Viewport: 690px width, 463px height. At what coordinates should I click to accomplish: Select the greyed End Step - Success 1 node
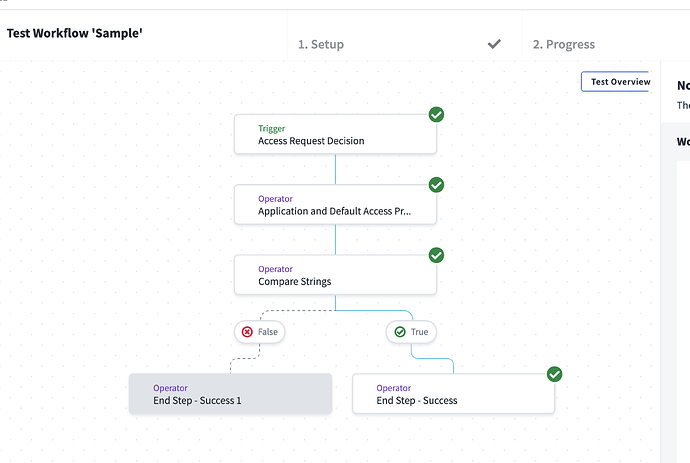click(x=230, y=394)
